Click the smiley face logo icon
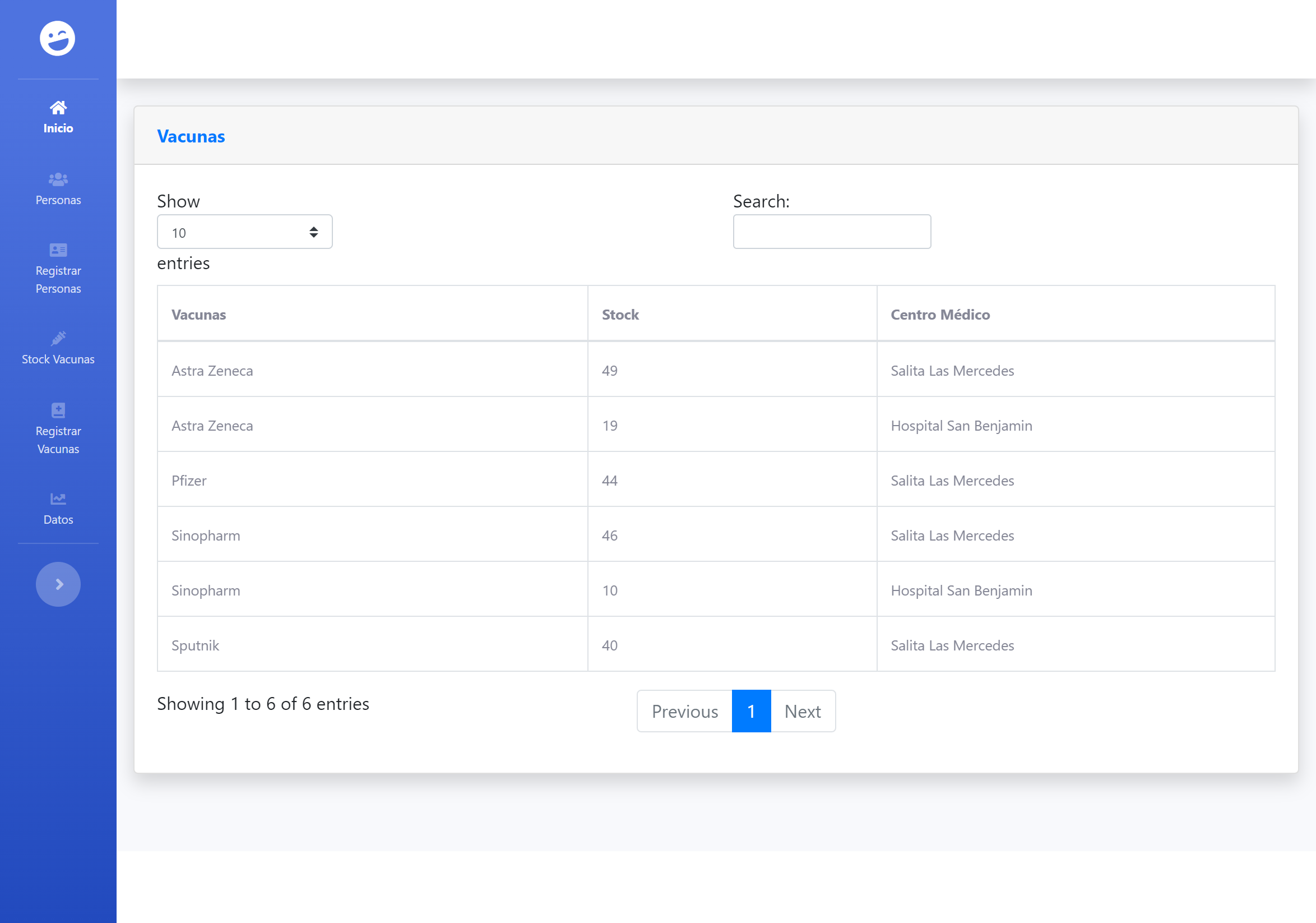The height and width of the screenshot is (923, 1316). tap(57, 38)
